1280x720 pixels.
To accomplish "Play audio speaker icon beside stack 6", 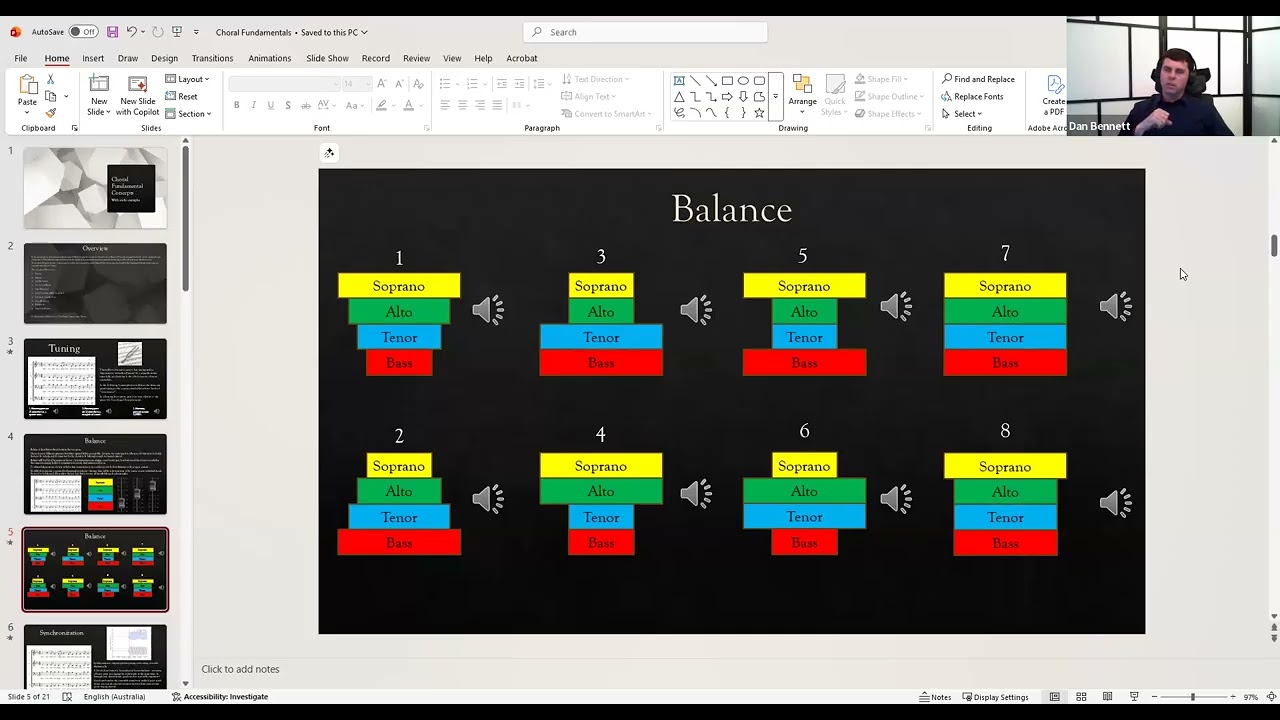I will [x=896, y=498].
